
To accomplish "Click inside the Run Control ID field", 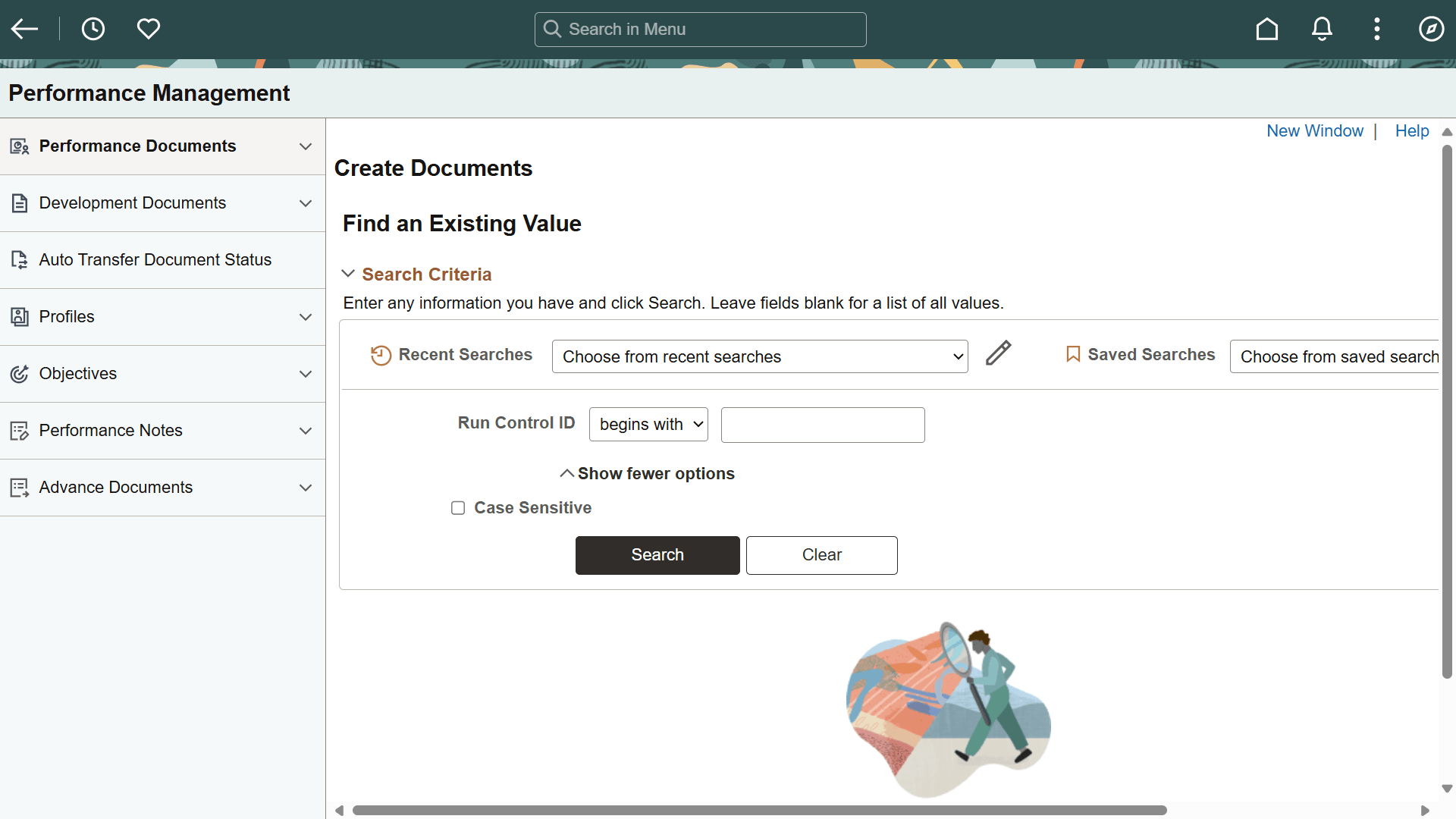I will click(x=822, y=425).
